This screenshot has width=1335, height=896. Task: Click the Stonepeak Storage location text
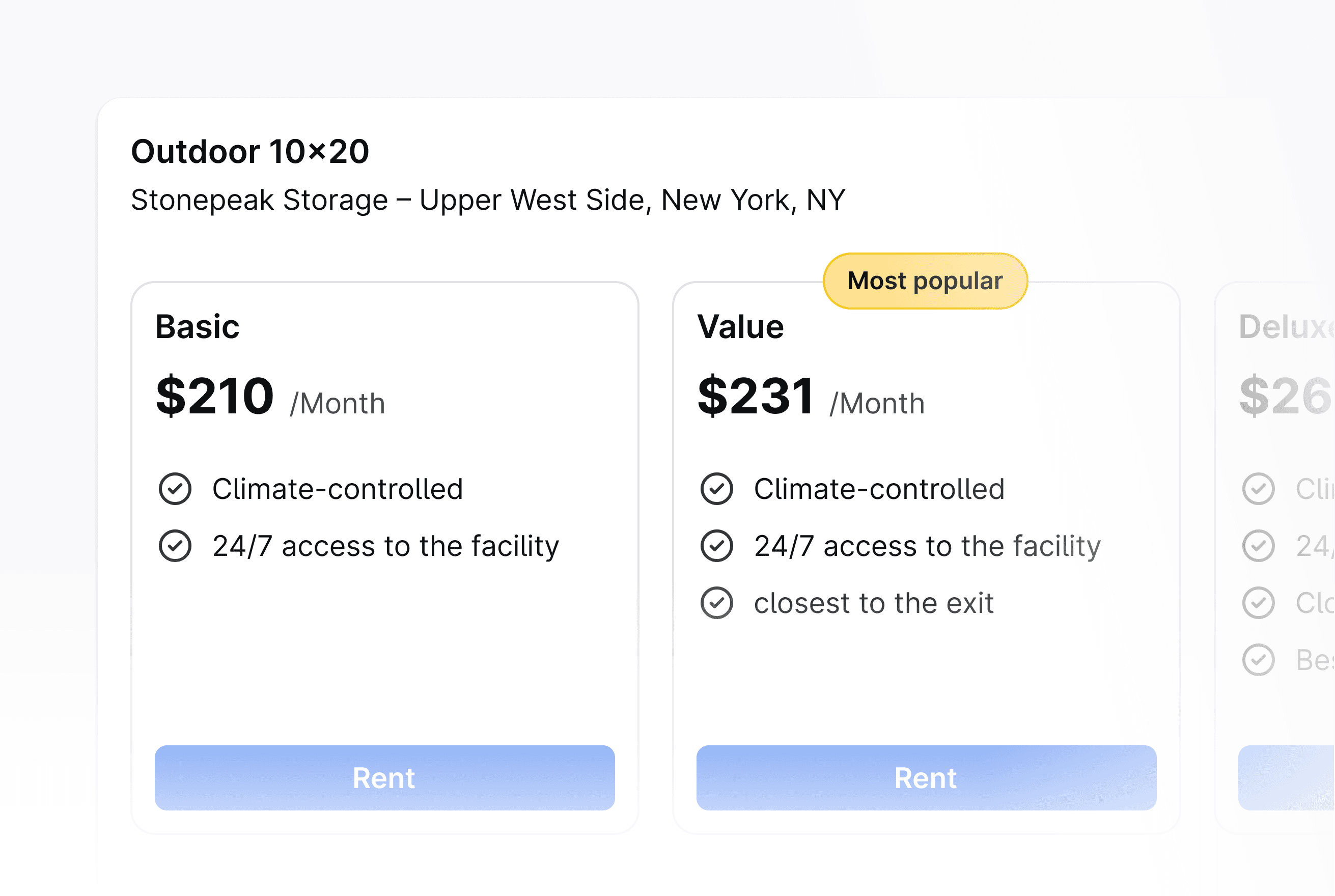[488, 200]
